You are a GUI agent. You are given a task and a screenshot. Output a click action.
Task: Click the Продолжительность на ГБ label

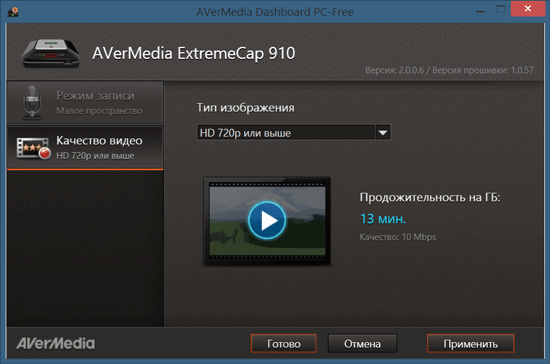[430, 197]
